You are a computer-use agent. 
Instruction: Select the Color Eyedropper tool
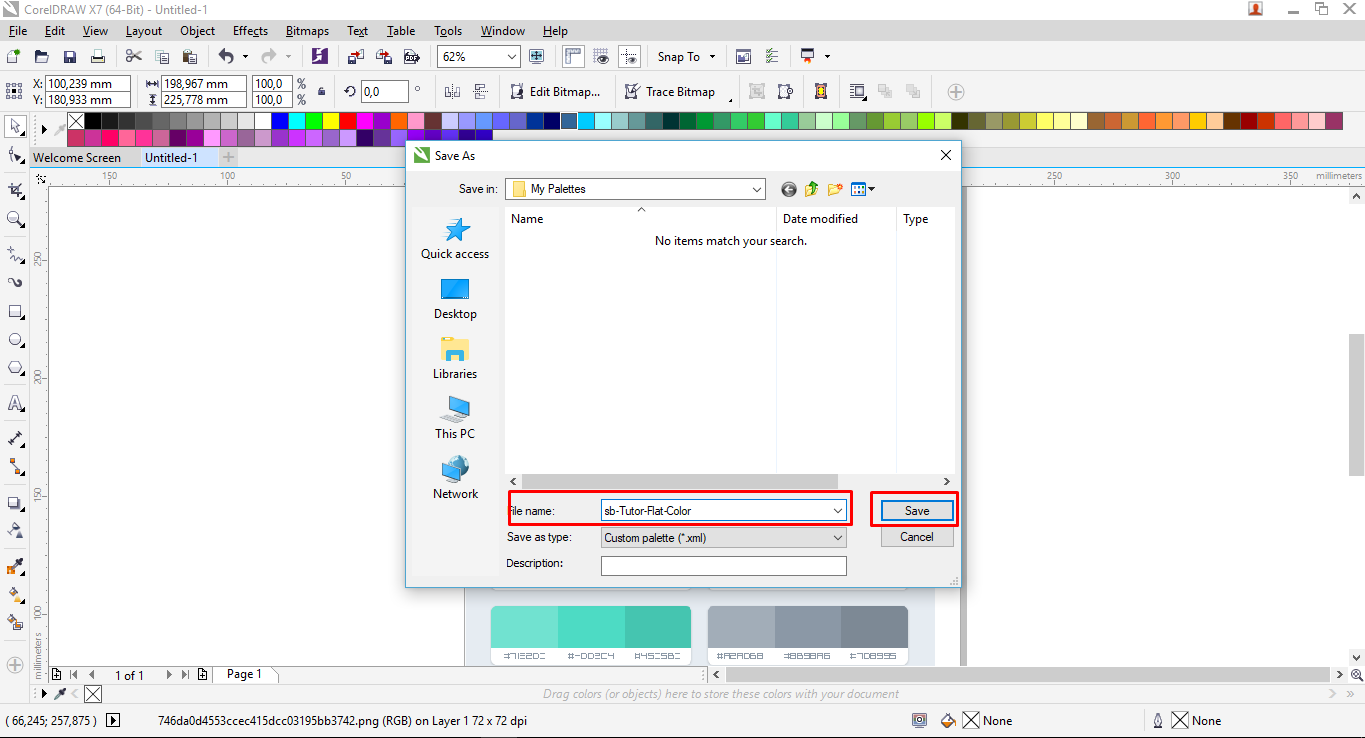[x=15, y=566]
